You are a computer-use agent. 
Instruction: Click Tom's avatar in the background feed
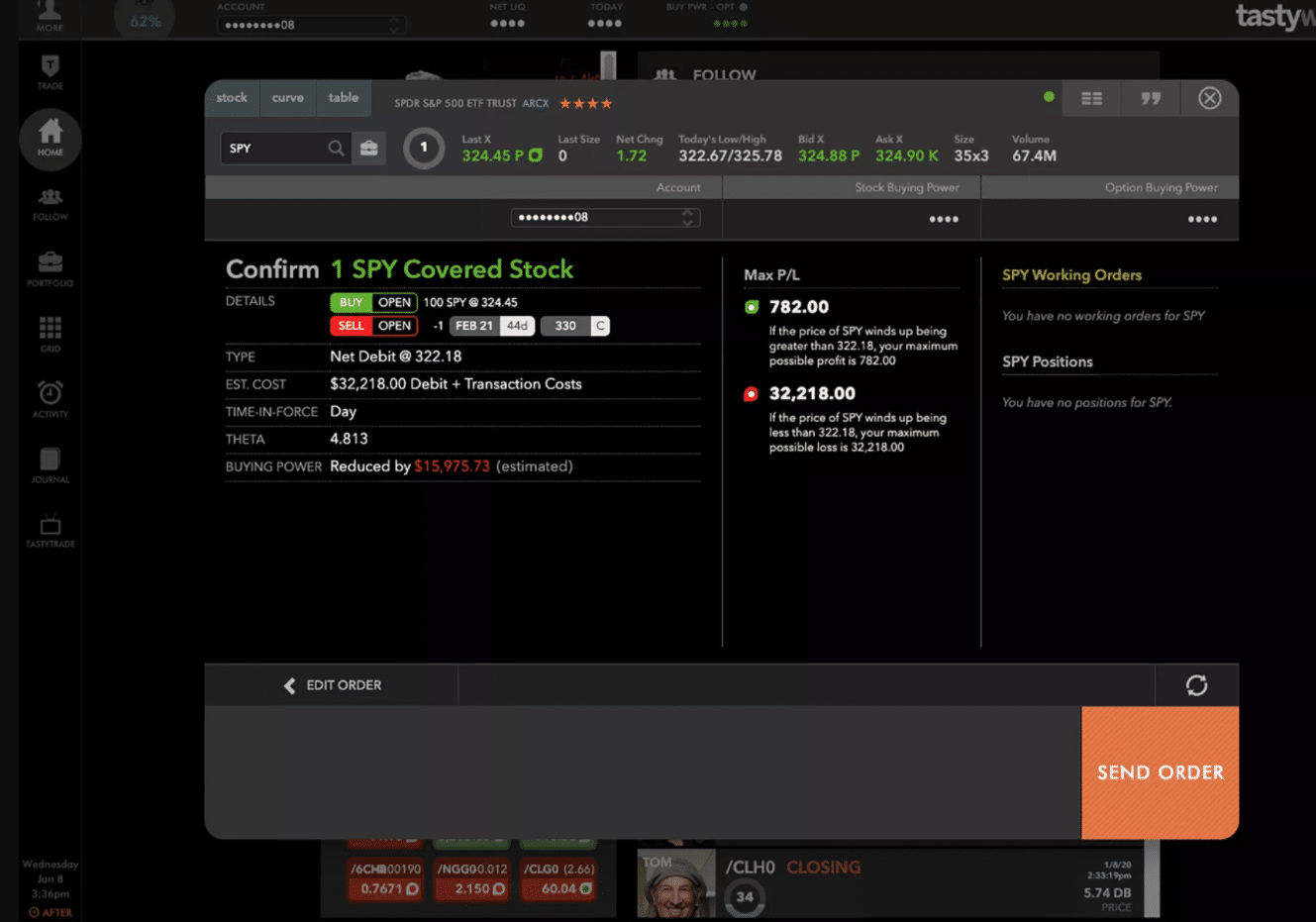[676, 883]
